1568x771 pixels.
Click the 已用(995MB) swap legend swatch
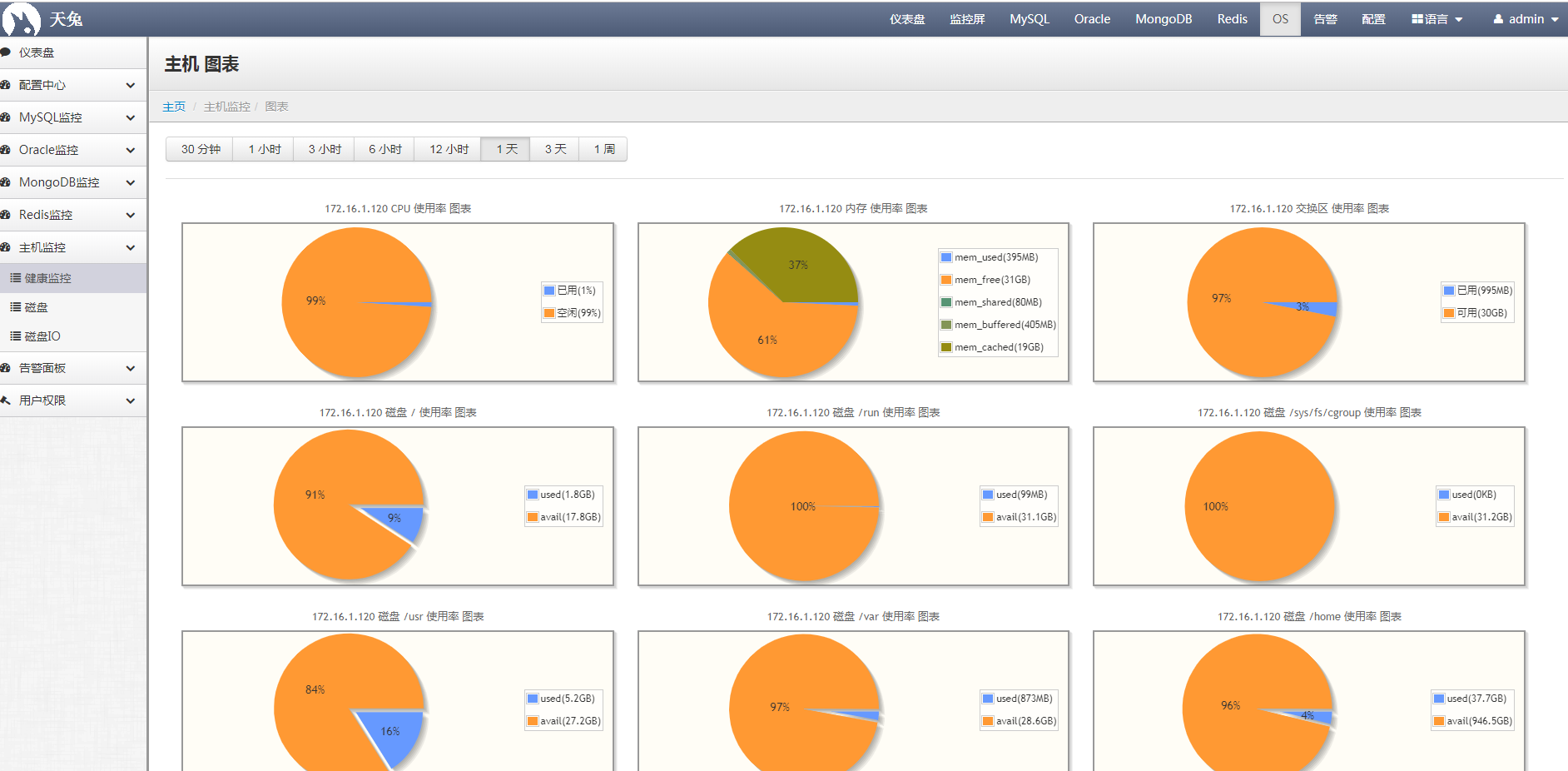coord(1449,291)
